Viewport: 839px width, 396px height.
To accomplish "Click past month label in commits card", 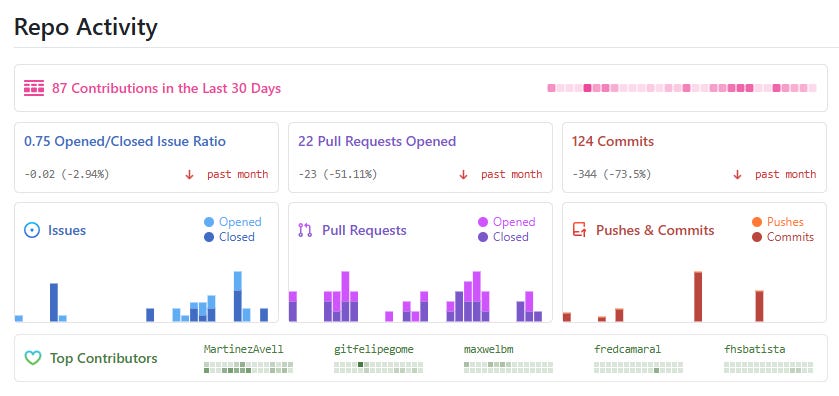I will (x=785, y=174).
